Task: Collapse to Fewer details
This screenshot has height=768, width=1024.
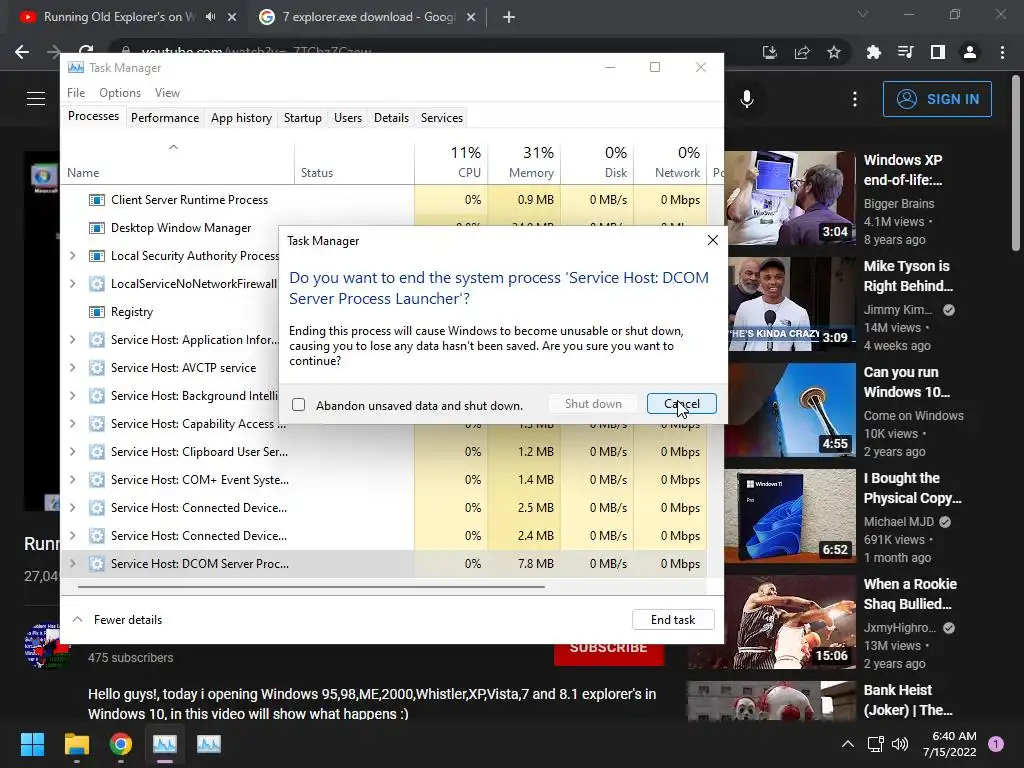Action: (117, 620)
